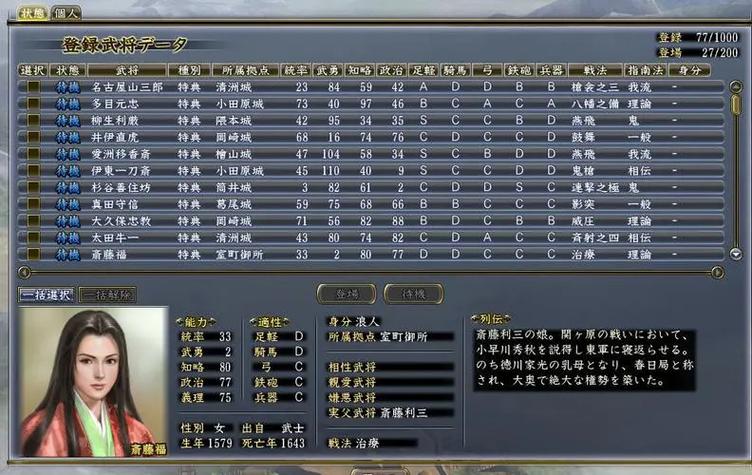Image resolution: width=752 pixels, height=475 pixels.
Task: Tick the checkbox for 愛洲移香斎
Action: point(33,154)
